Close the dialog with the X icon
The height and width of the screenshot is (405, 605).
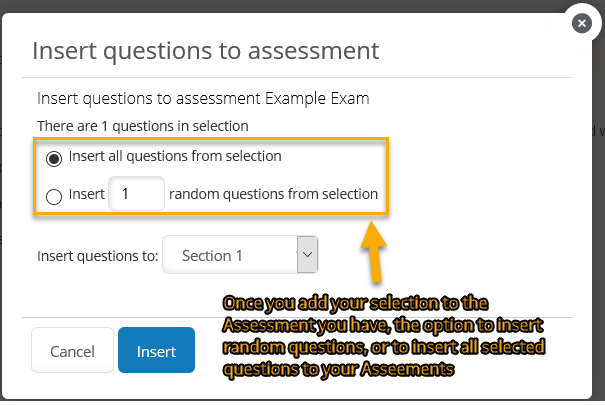[581, 24]
